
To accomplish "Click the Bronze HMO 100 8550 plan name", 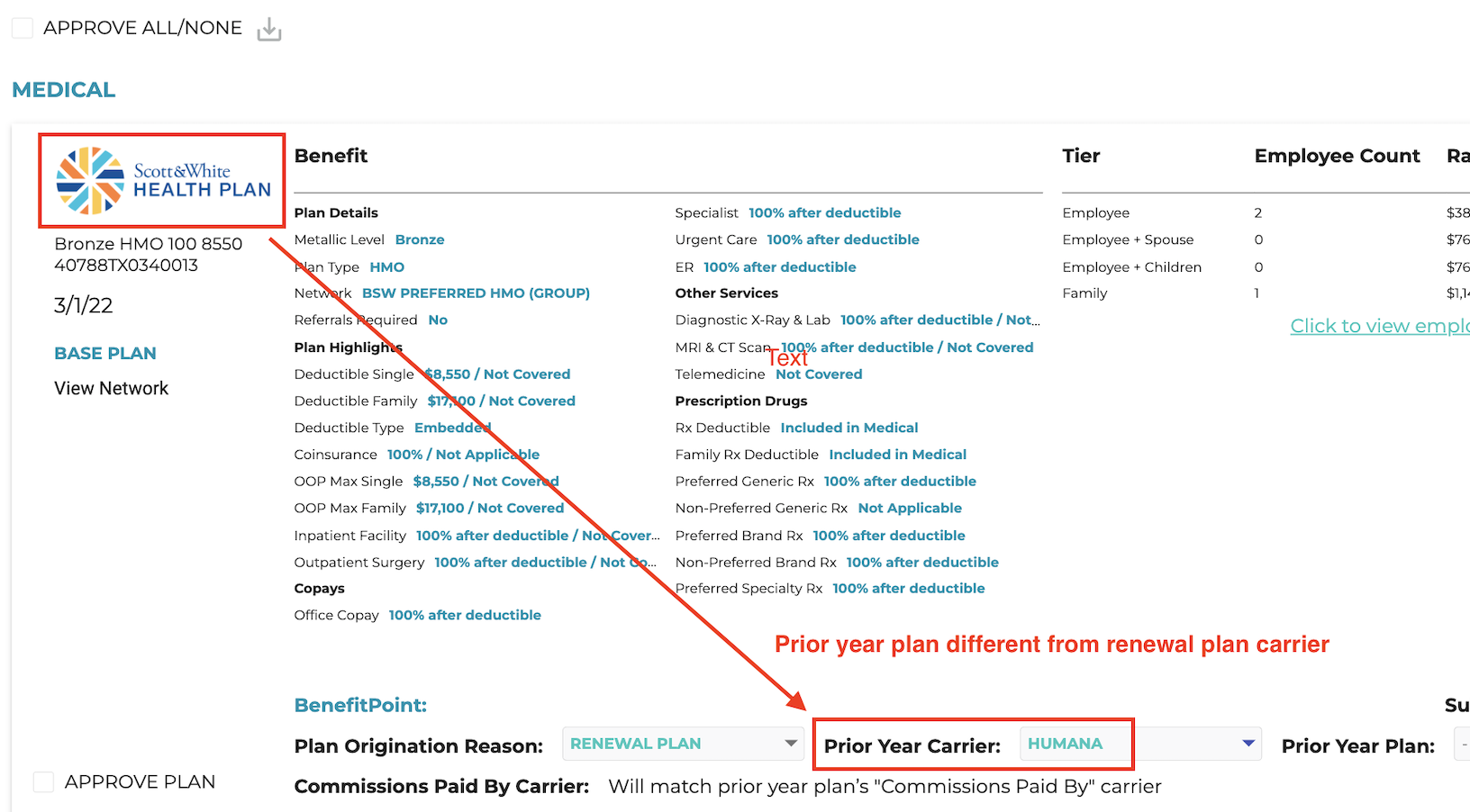I will coord(148,243).
